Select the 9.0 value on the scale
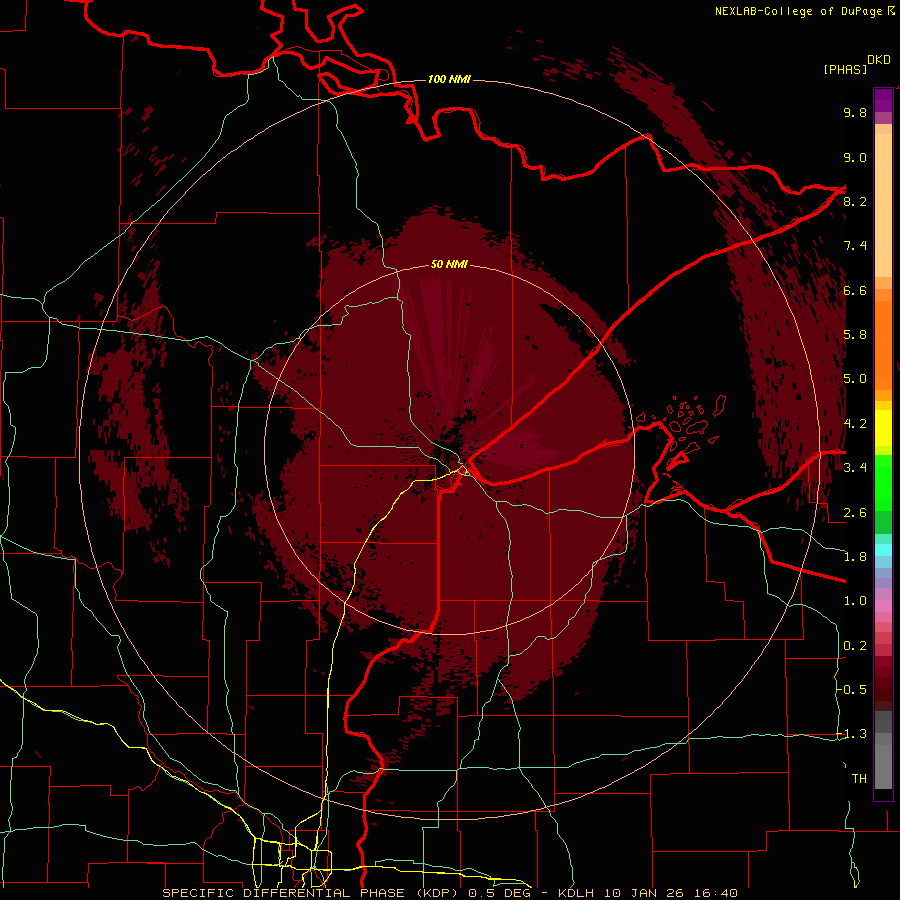900x900 pixels. click(x=855, y=157)
